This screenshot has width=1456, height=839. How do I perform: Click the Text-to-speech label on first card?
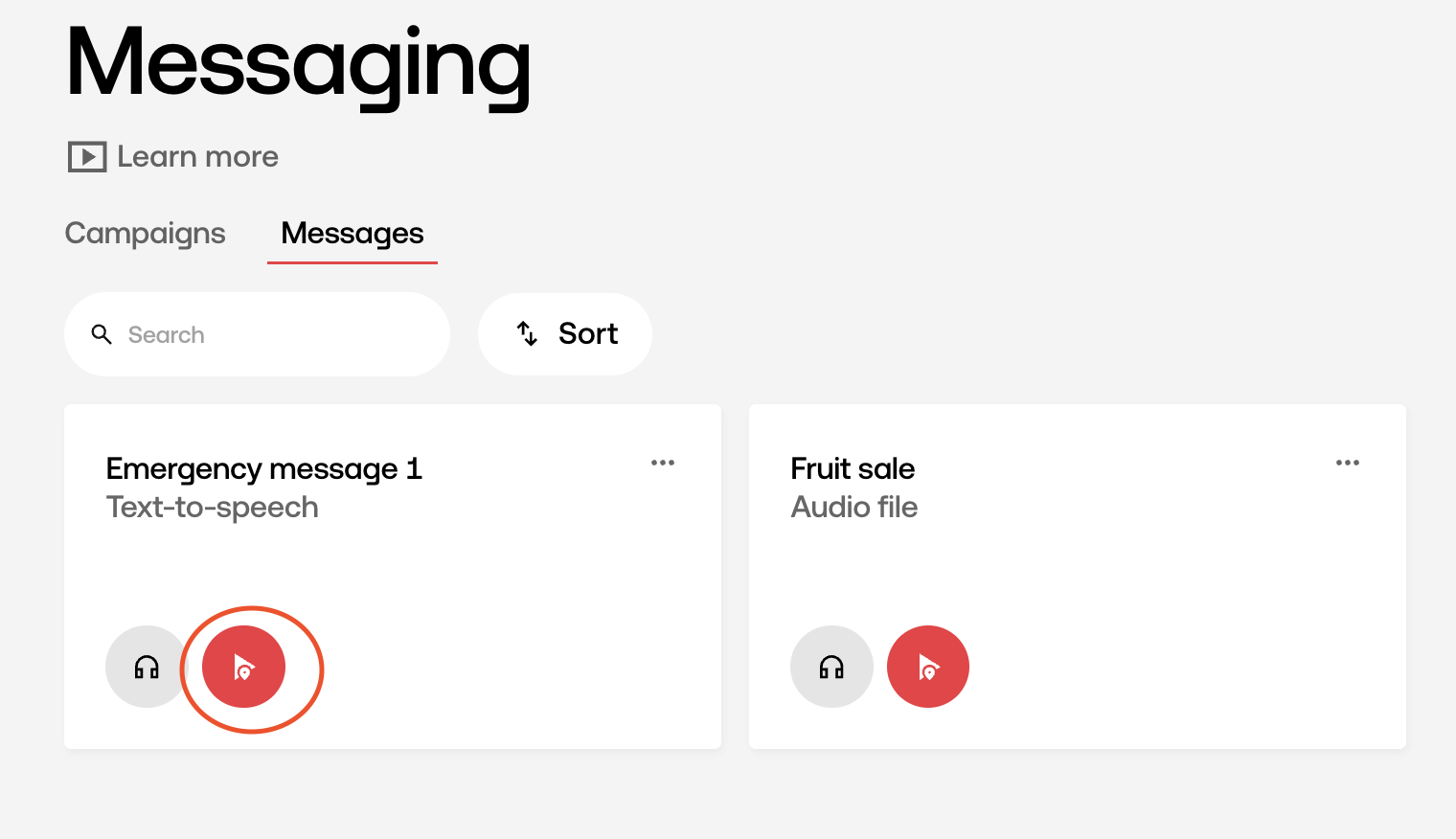(213, 507)
